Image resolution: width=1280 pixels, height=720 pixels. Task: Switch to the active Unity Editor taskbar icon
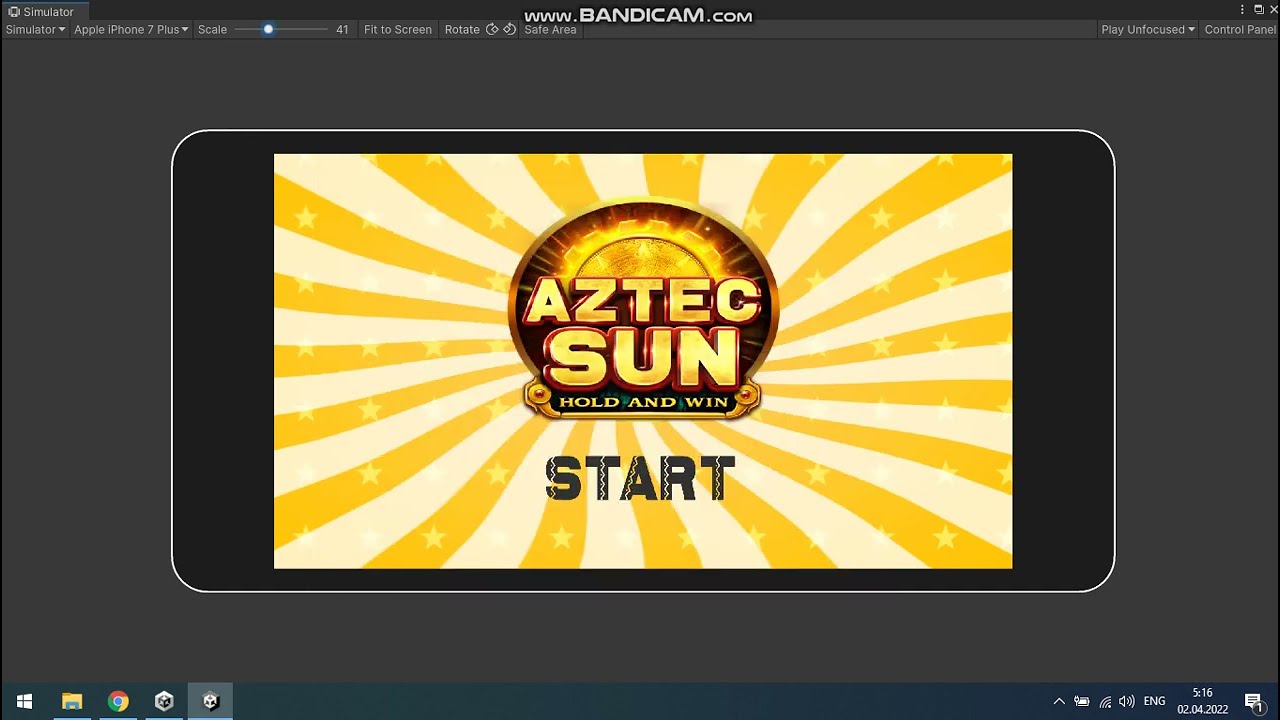210,702
